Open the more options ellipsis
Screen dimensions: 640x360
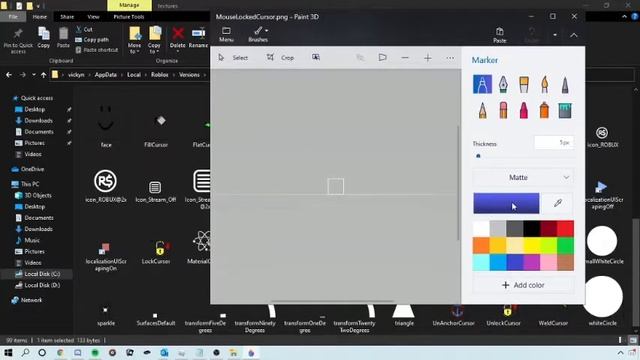pyautogui.click(x=450, y=58)
